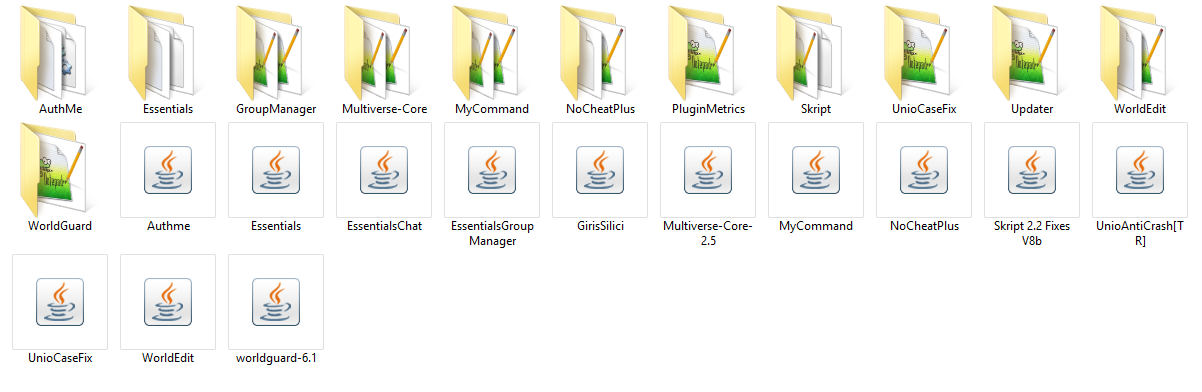Click the 'GroupManager' folder name label
Screen dimensions: 1202x392
coord(276,108)
